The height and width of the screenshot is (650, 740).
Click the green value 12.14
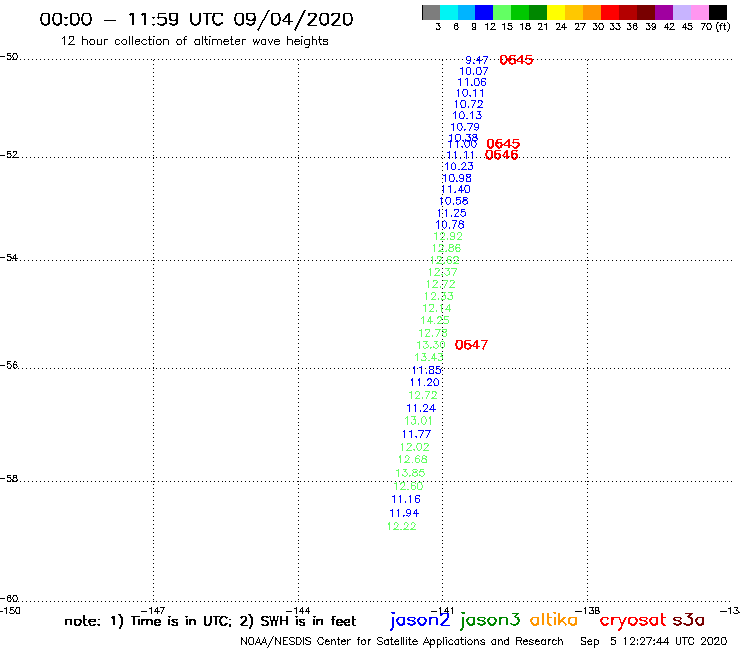pyautogui.click(x=437, y=308)
